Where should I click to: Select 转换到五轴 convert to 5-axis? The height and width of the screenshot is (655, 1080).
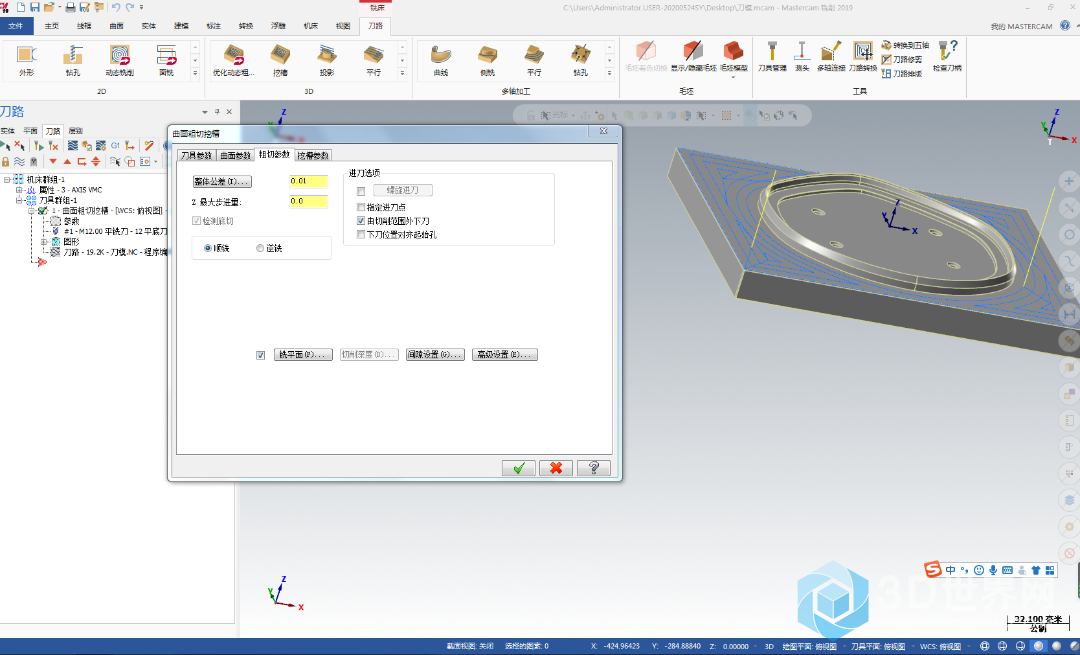(x=906, y=45)
